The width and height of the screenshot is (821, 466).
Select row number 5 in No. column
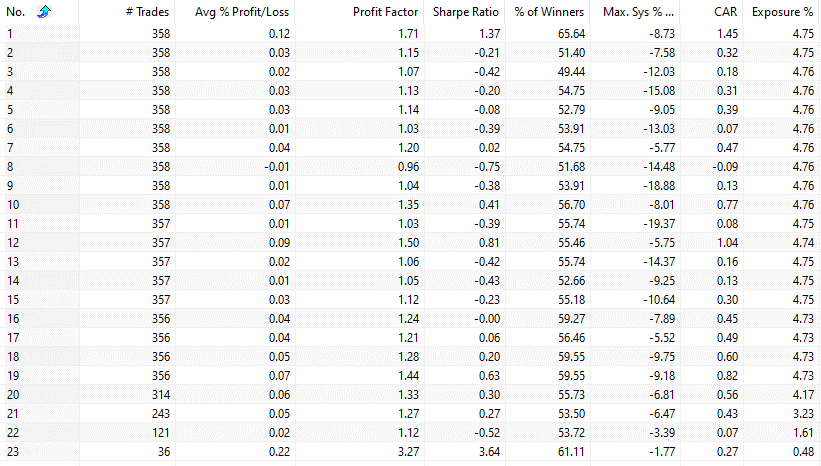[x=10, y=110]
